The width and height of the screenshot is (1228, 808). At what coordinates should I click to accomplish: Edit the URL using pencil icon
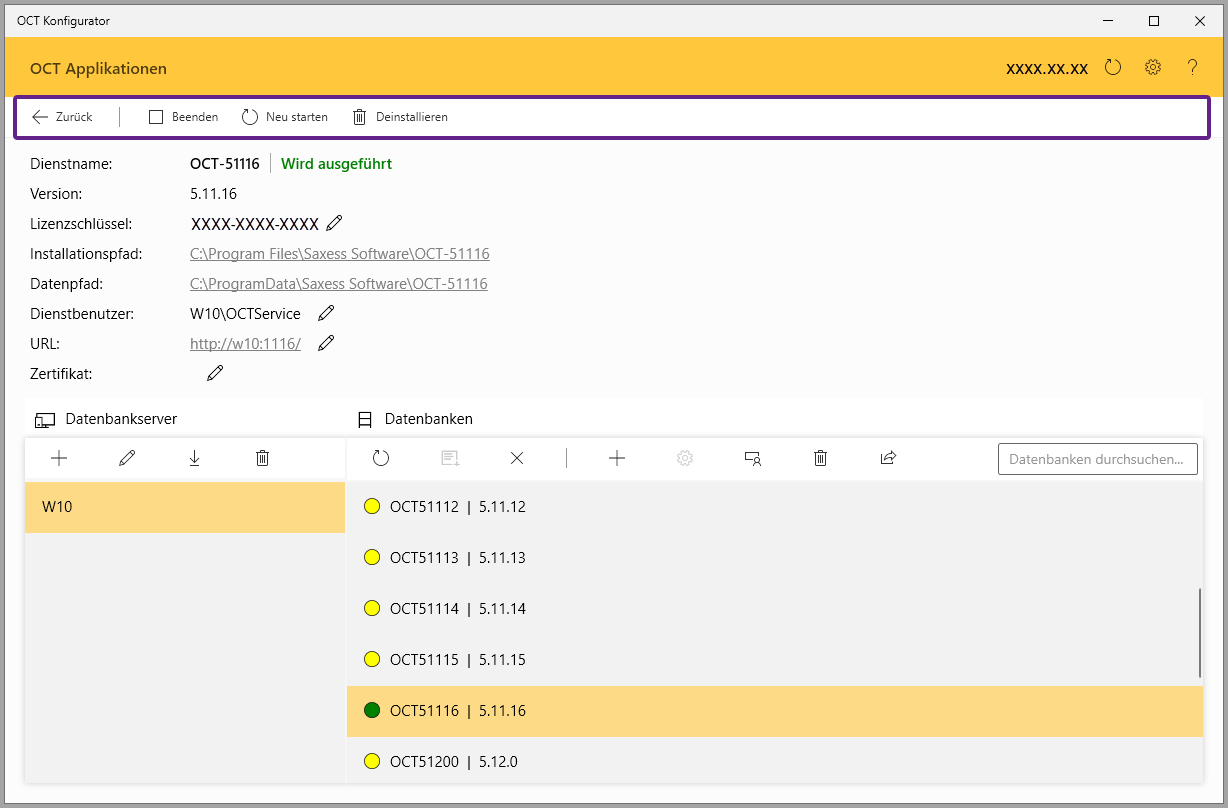tap(326, 343)
